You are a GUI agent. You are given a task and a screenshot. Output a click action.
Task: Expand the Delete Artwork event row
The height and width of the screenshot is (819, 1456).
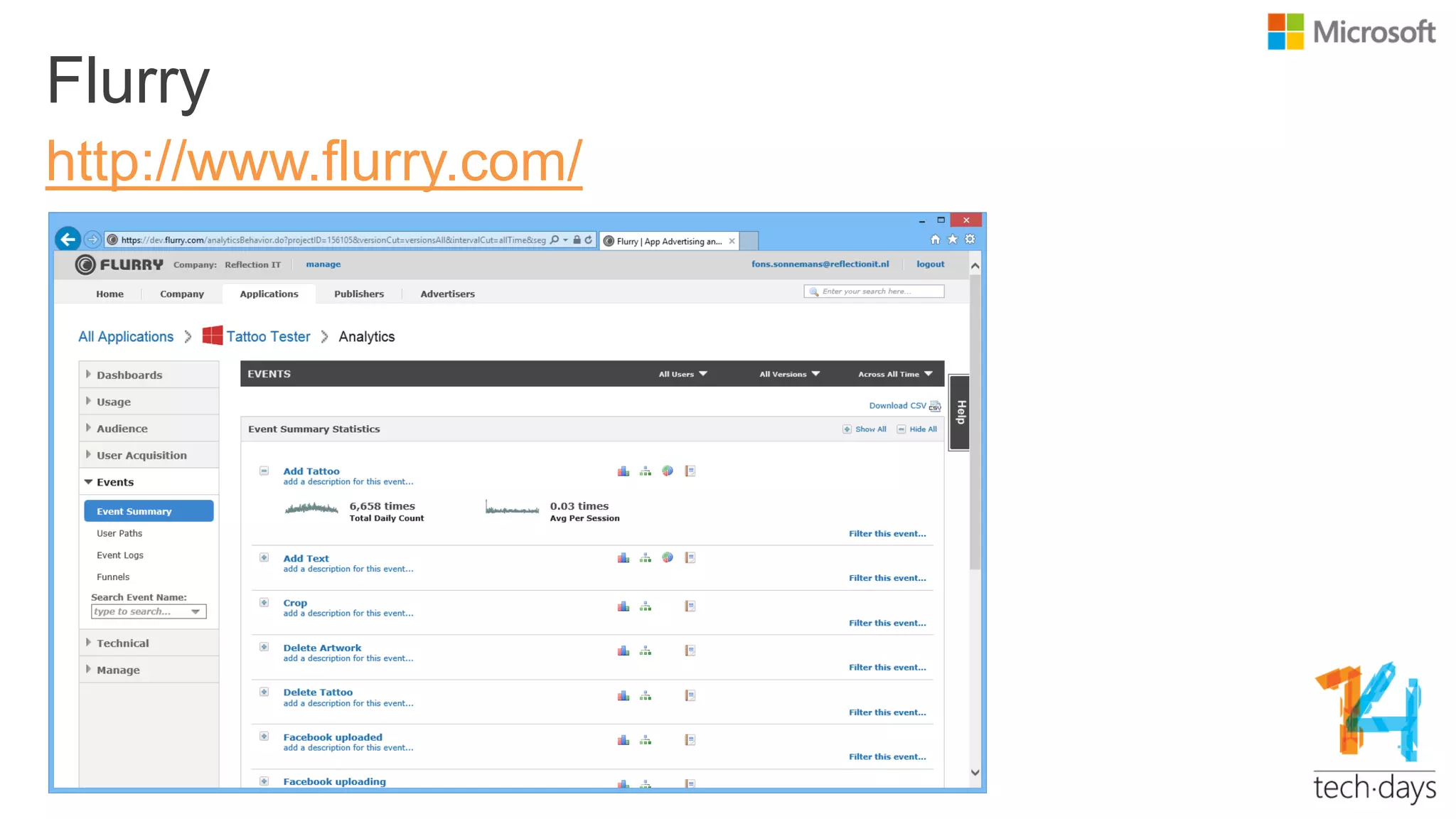point(264,647)
